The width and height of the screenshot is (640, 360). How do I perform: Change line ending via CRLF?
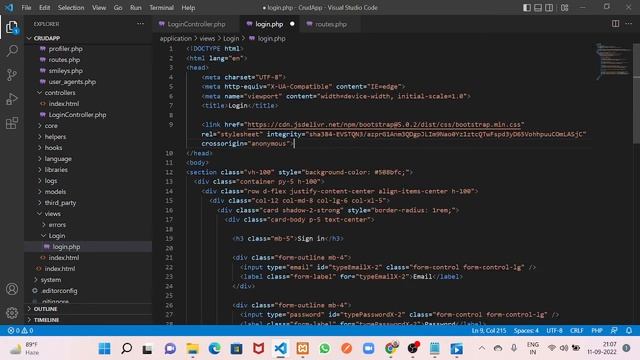576,330
